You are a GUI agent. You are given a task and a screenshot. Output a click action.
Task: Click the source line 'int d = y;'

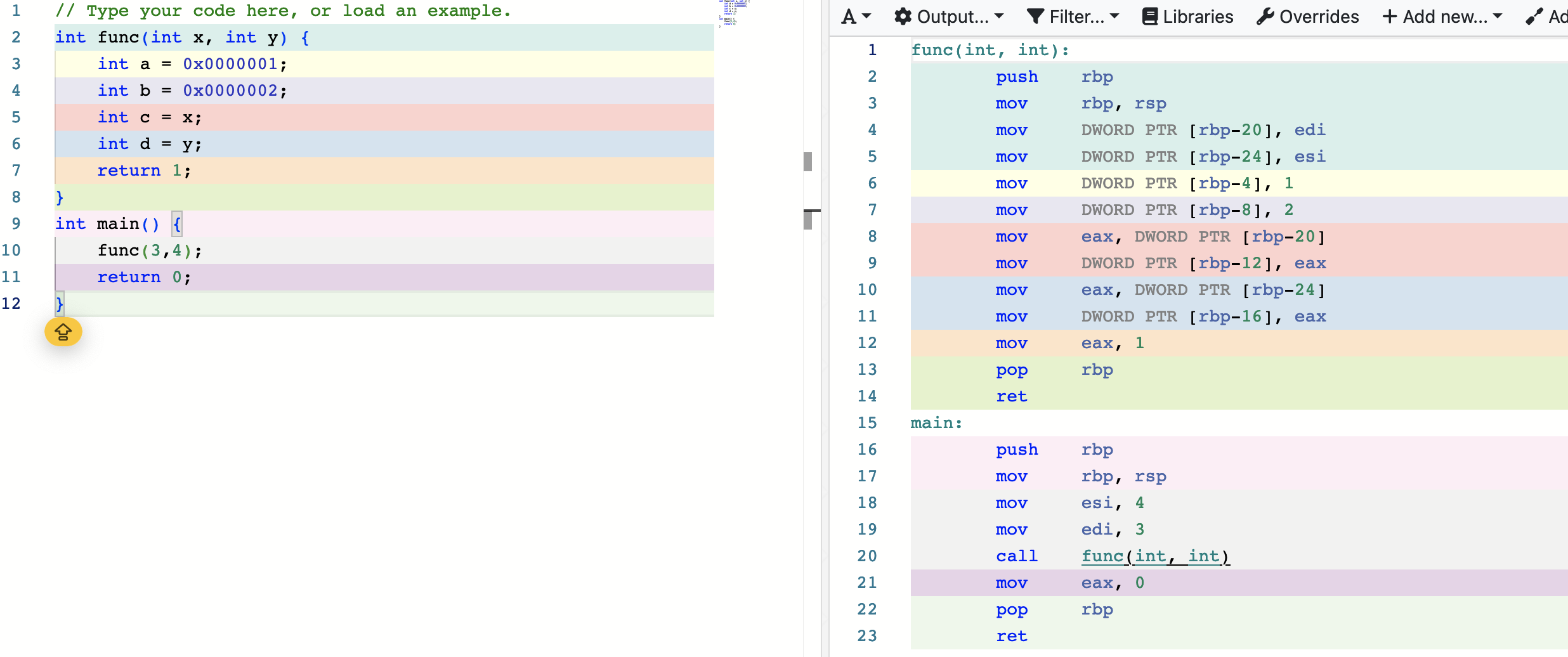click(x=150, y=144)
